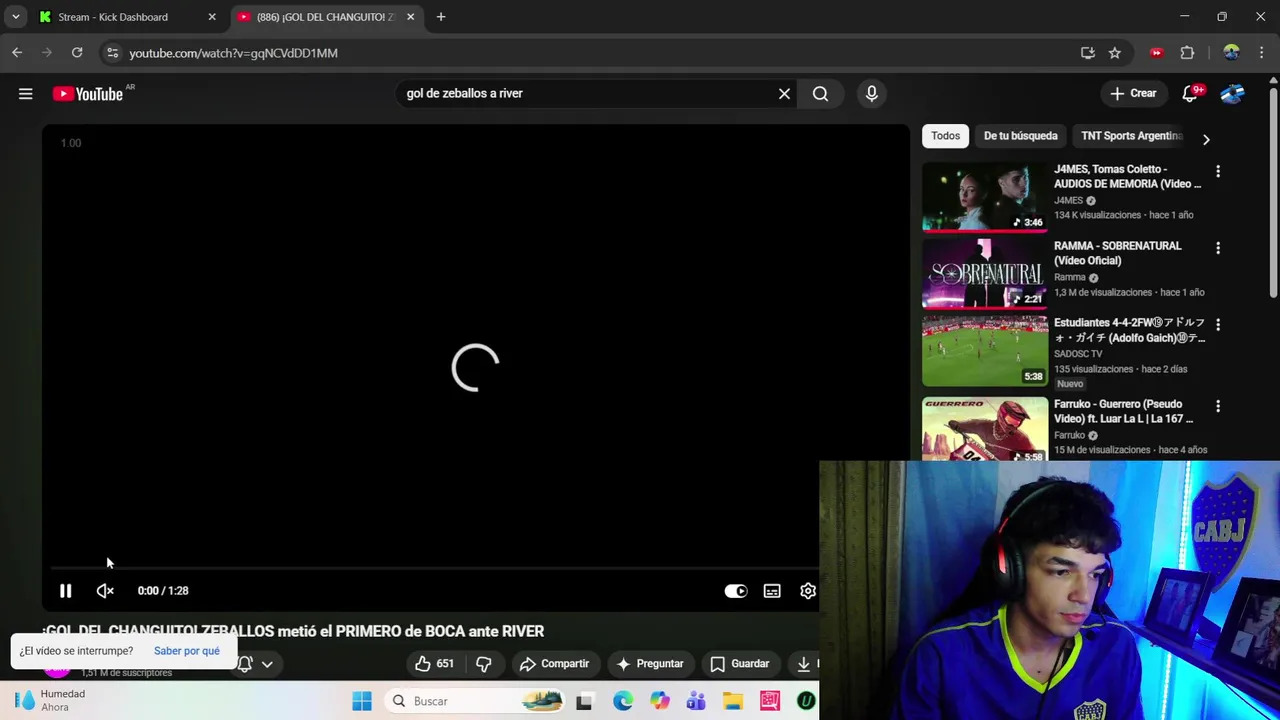1280x720 pixels.
Task: Dislike the video with thumbs down
Action: click(484, 664)
